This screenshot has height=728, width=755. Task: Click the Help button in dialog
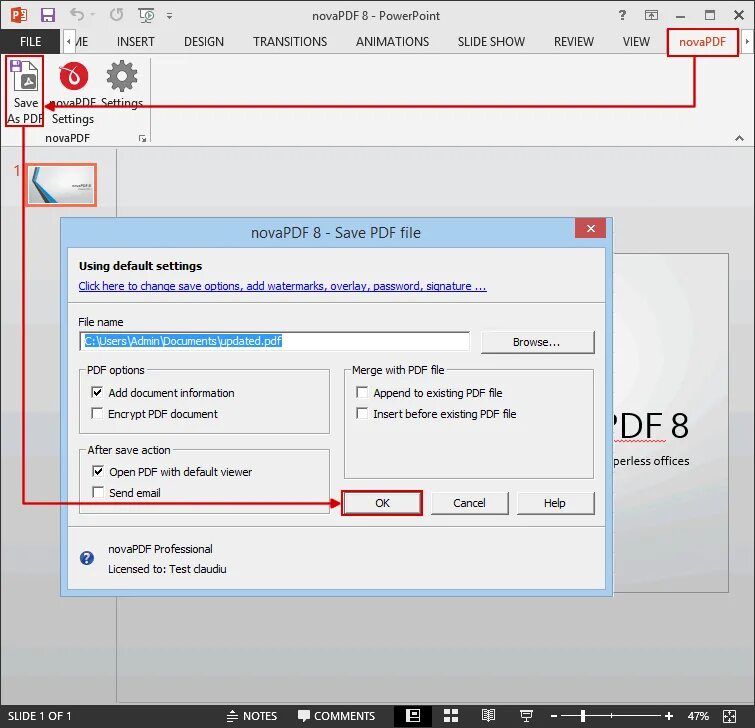[x=555, y=503]
